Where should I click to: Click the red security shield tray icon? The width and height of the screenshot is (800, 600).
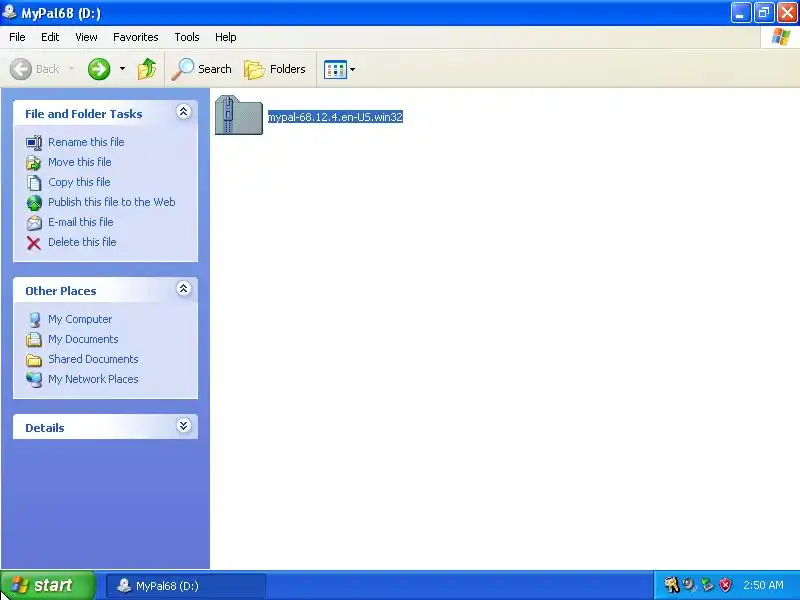click(725, 585)
